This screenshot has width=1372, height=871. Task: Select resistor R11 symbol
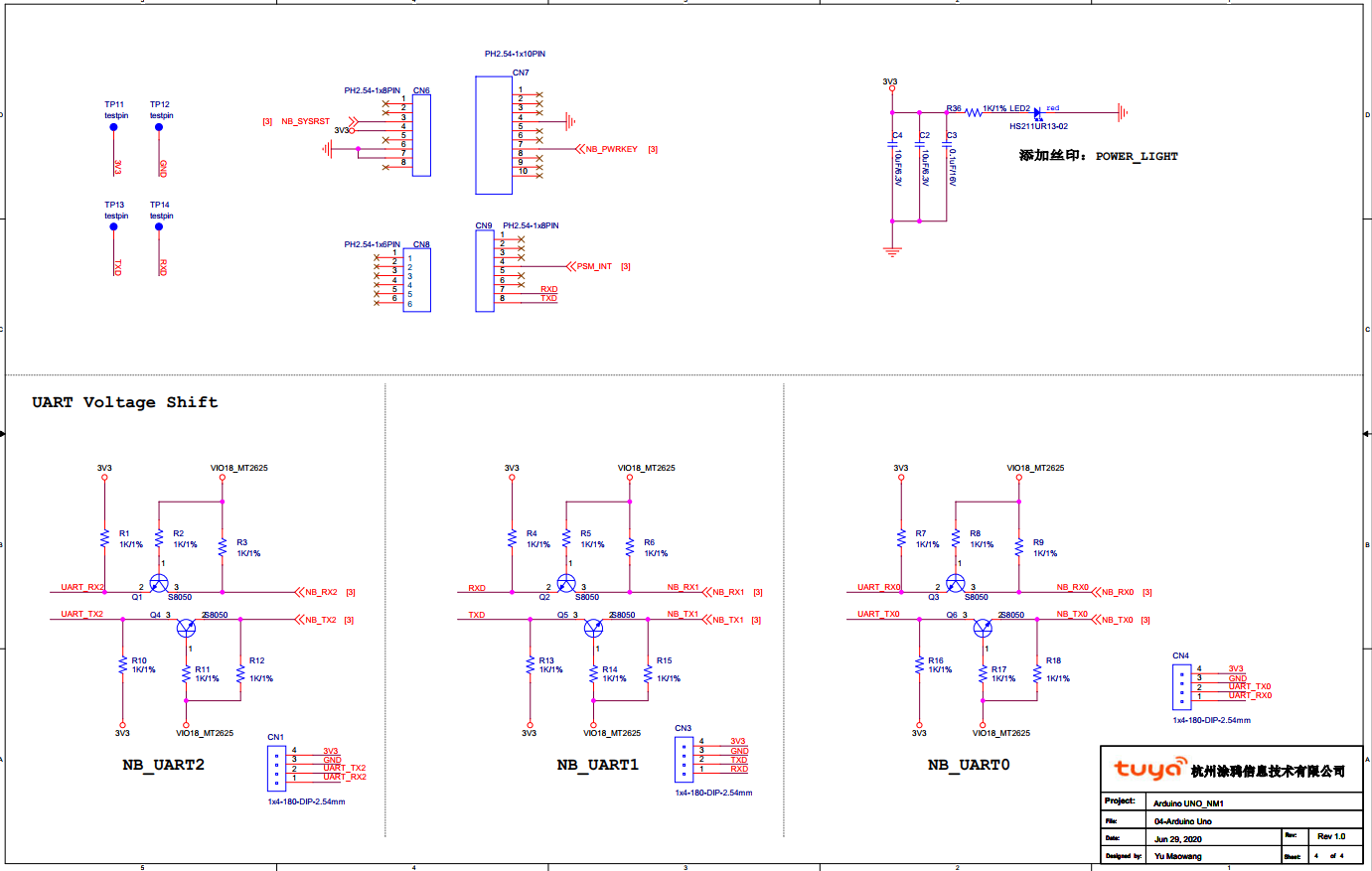pos(186,674)
